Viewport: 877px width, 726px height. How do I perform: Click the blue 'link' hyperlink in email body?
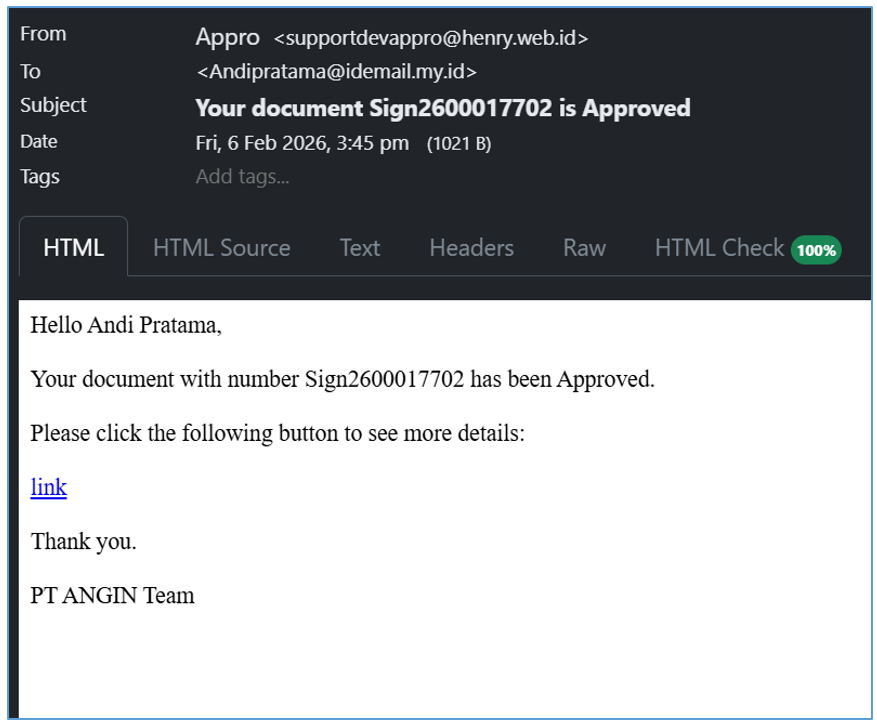49,487
